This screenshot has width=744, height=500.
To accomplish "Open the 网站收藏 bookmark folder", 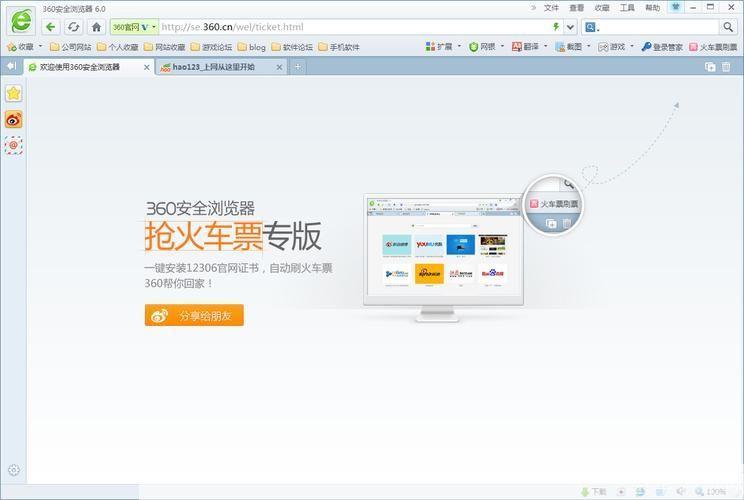I will [x=164, y=47].
